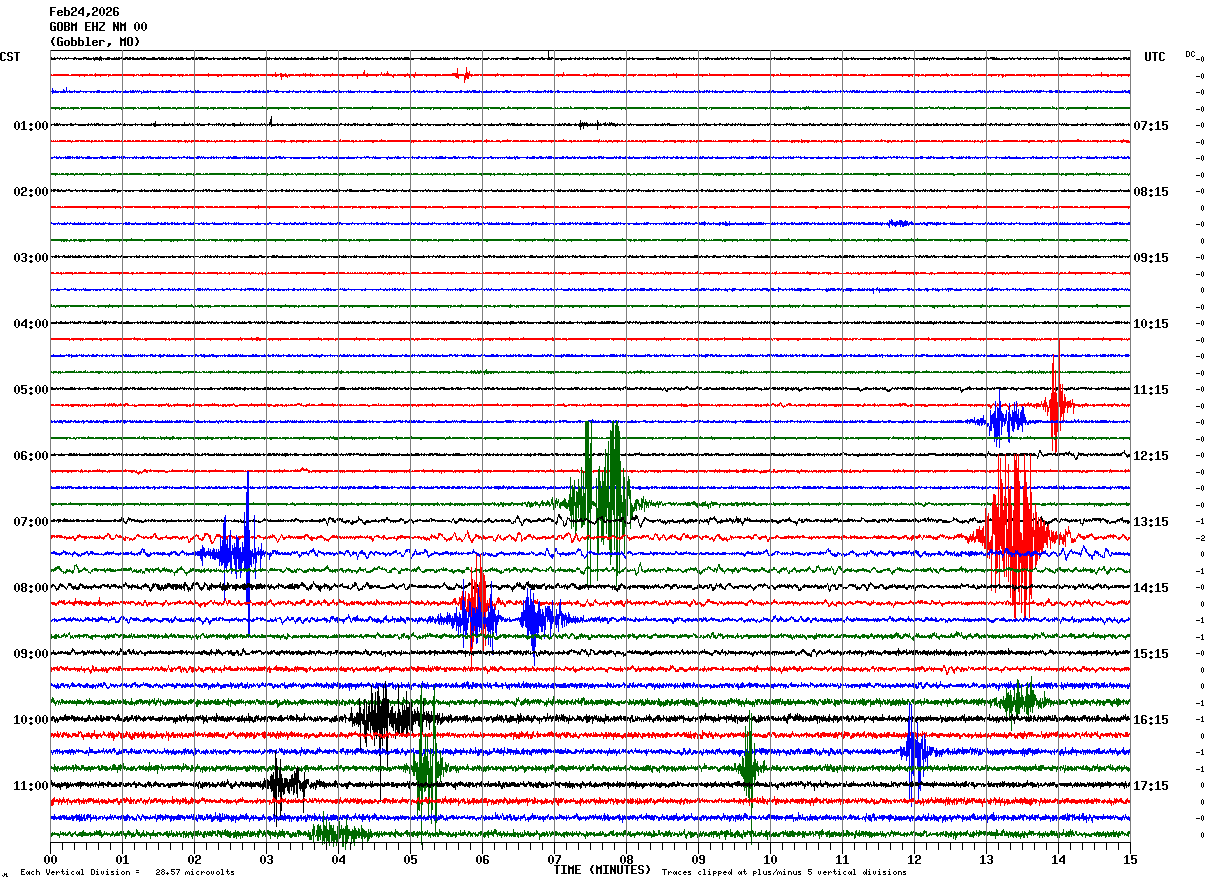Click the UTC timezone header

[1155, 57]
